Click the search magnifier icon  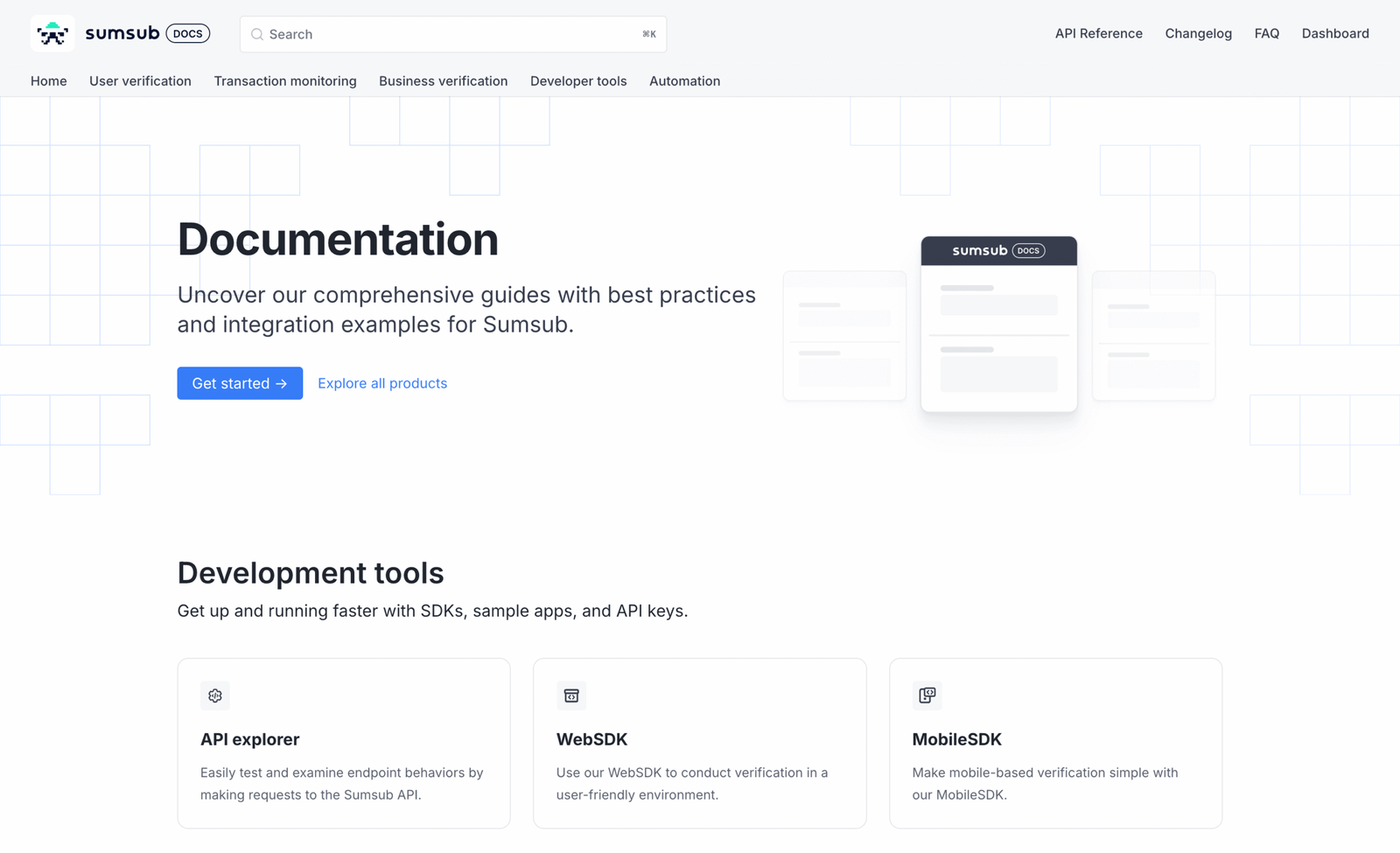tap(257, 35)
